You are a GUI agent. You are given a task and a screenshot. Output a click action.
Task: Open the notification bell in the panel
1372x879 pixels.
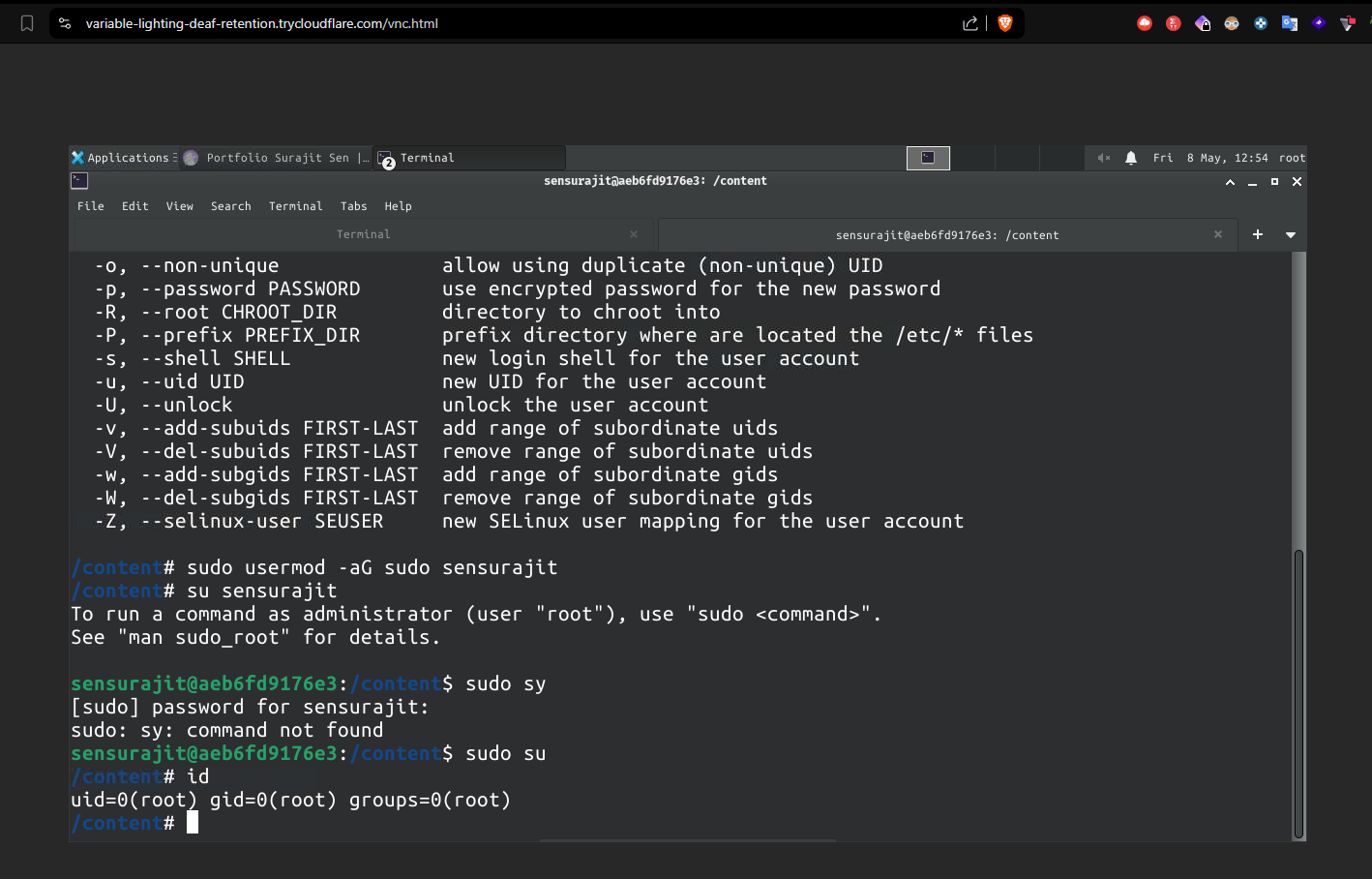tap(1131, 158)
